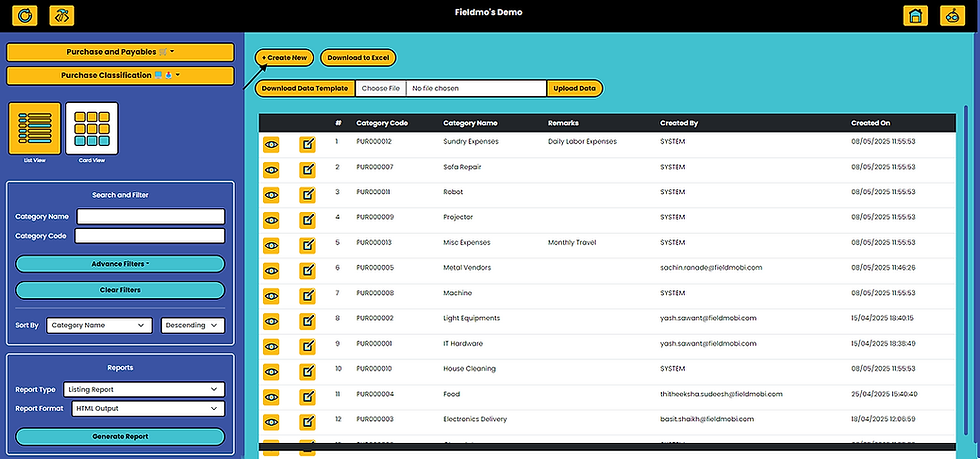Click the Choose File button
The image size is (980, 459).
[x=381, y=88]
